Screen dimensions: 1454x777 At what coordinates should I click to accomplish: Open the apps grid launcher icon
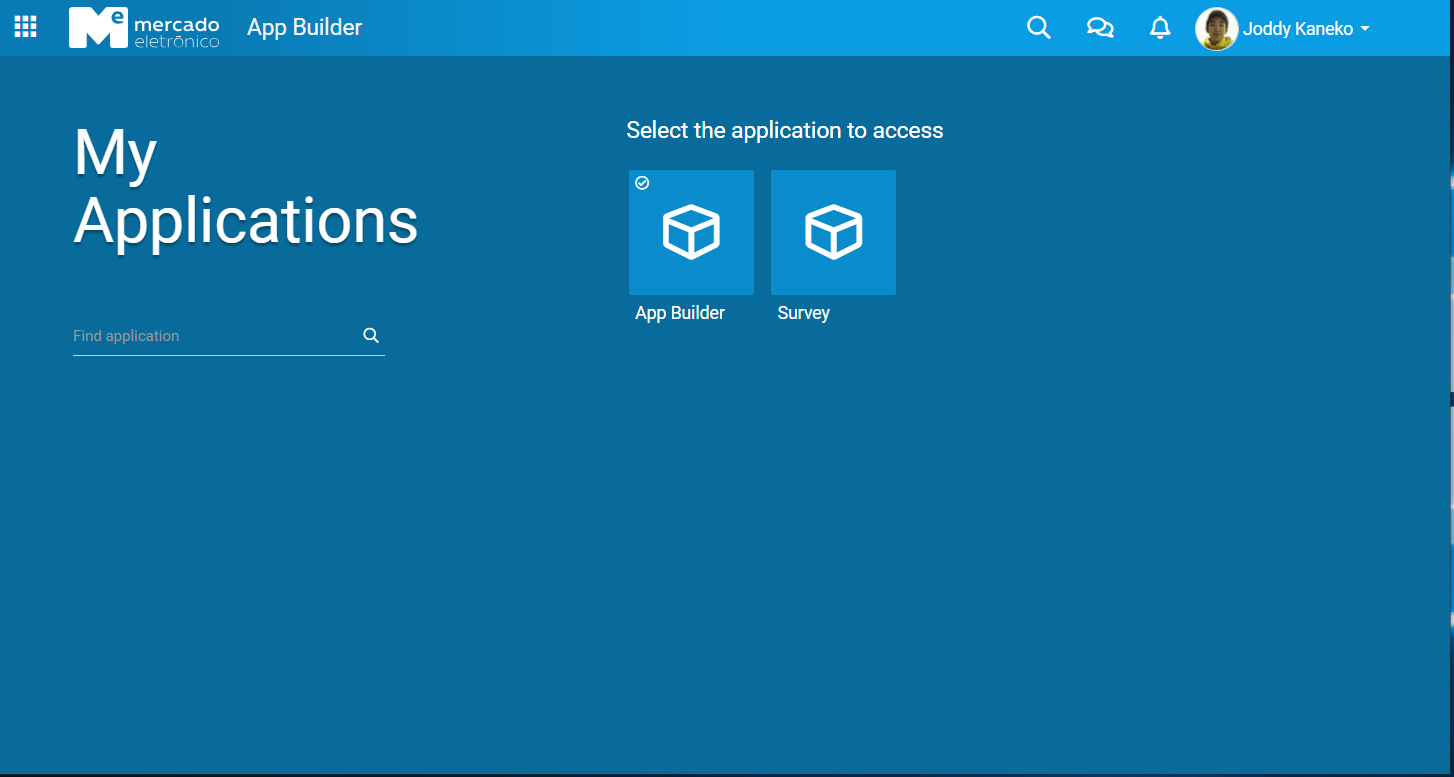pyautogui.click(x=25, y=27)
